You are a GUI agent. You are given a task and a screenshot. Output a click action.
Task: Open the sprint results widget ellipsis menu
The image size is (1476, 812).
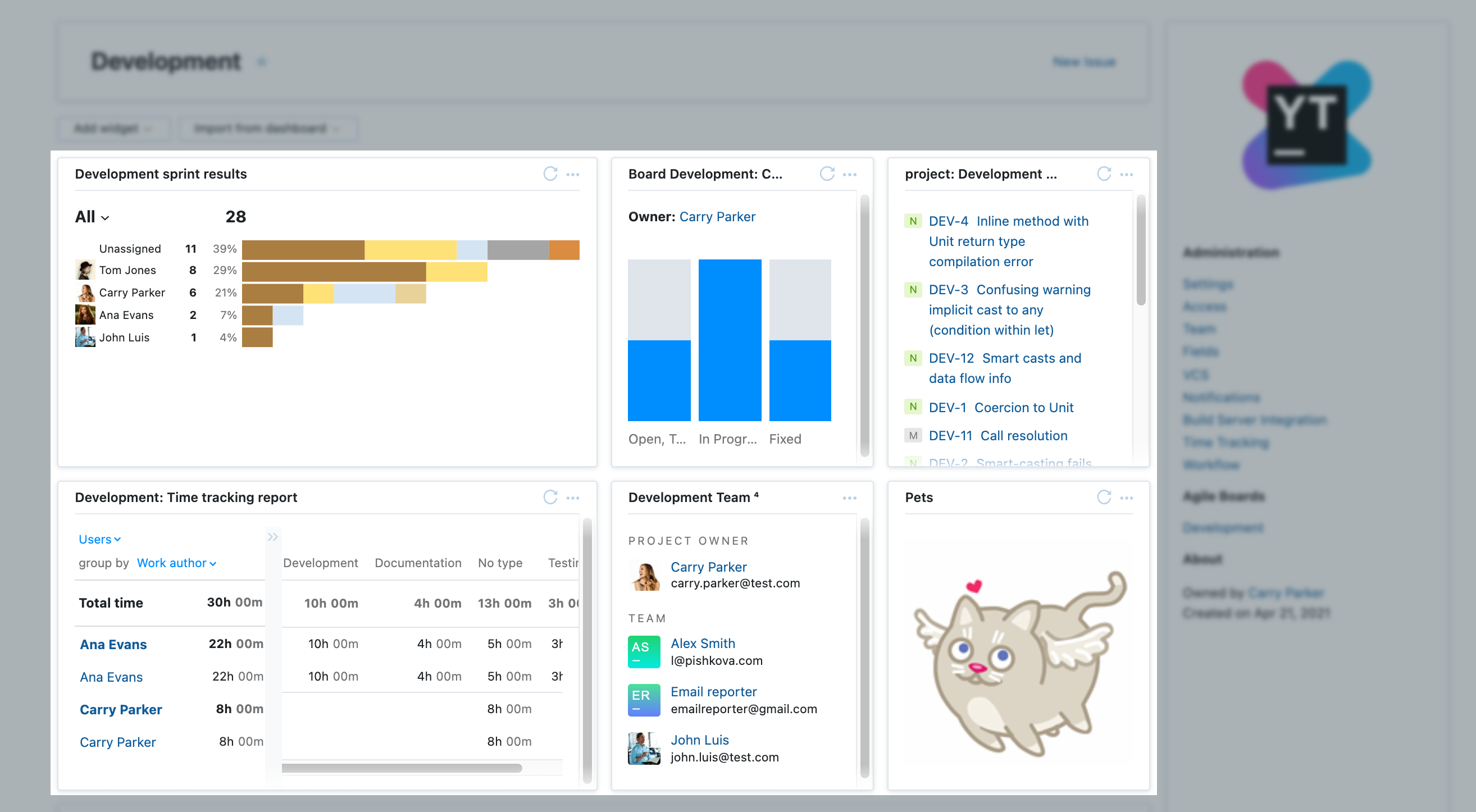coord(573,174)
